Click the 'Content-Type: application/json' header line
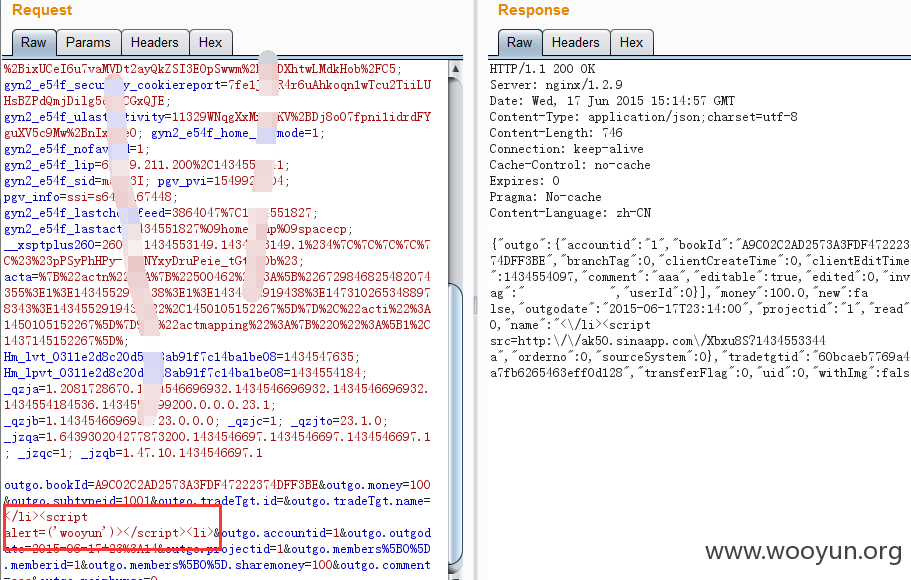The image size is (911, 580). click(x=643, y=117)
